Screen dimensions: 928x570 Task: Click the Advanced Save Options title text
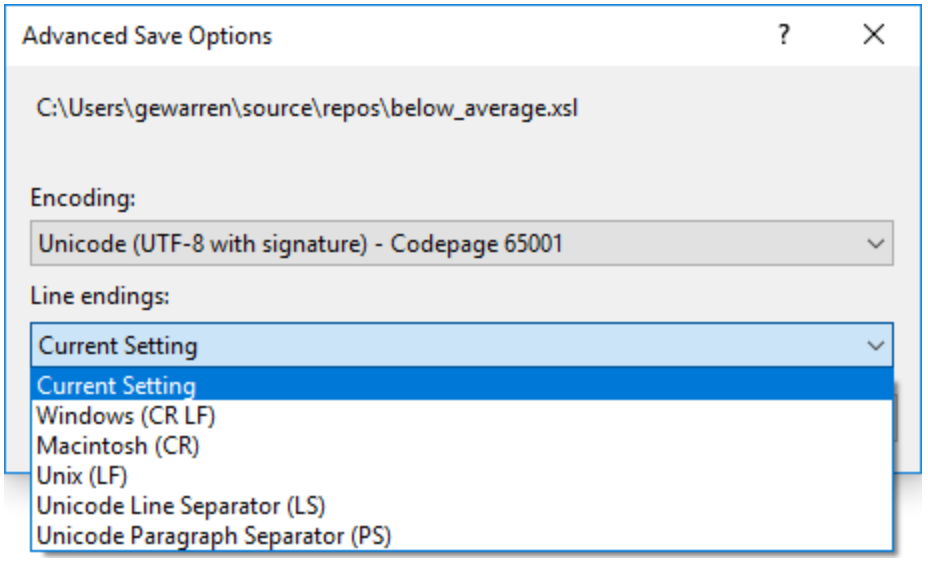(147, 36)
